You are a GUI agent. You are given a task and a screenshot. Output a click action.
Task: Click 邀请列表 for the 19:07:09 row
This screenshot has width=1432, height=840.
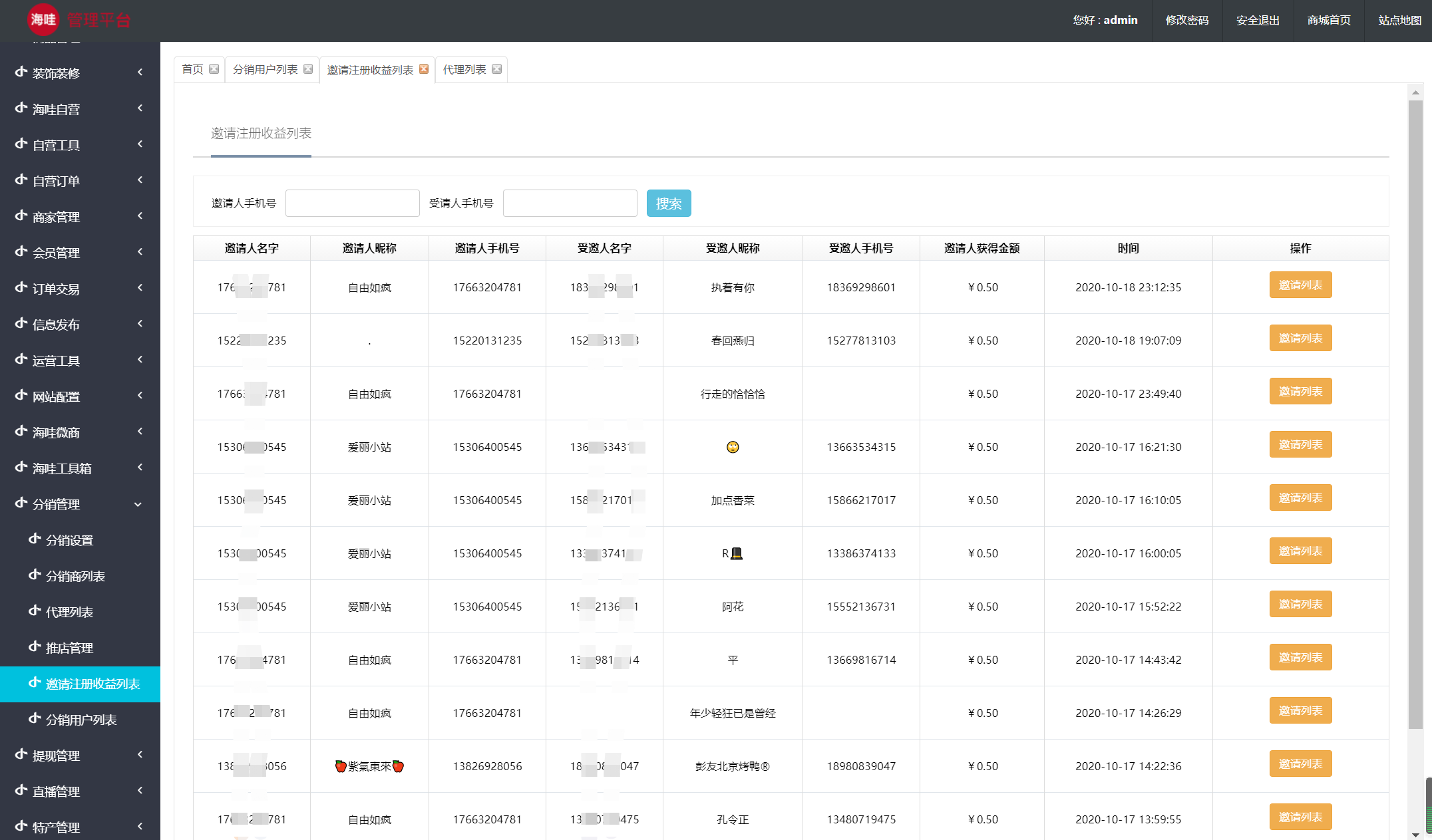click(x=1300, y=338)
